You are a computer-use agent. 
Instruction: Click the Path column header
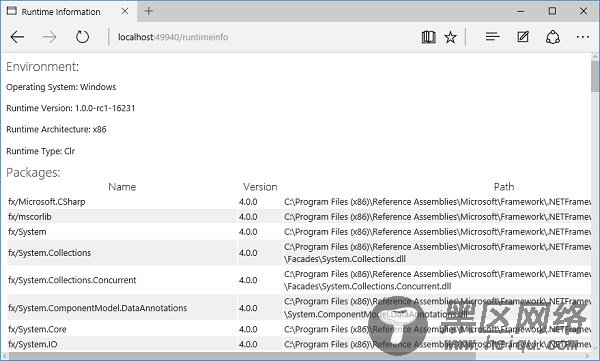click(504, 187)
